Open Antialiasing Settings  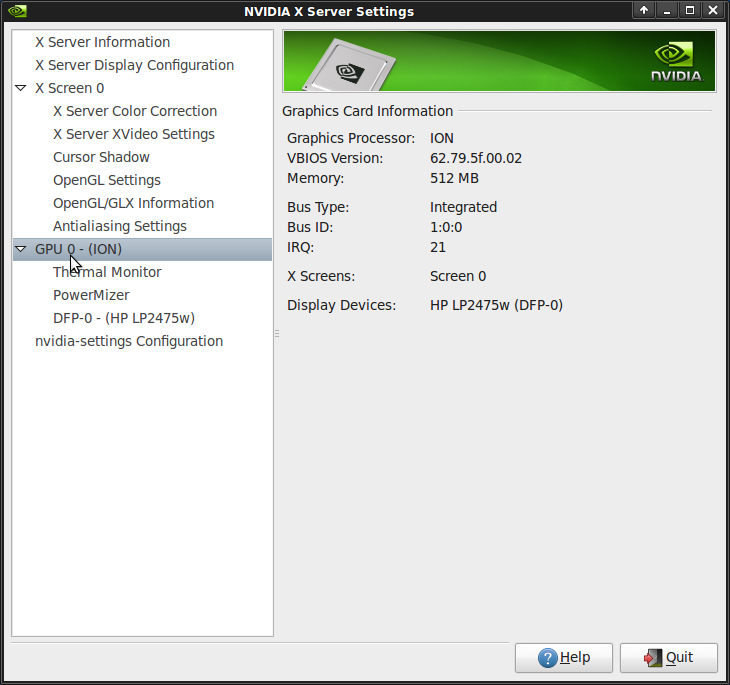[x=120, y=226]
